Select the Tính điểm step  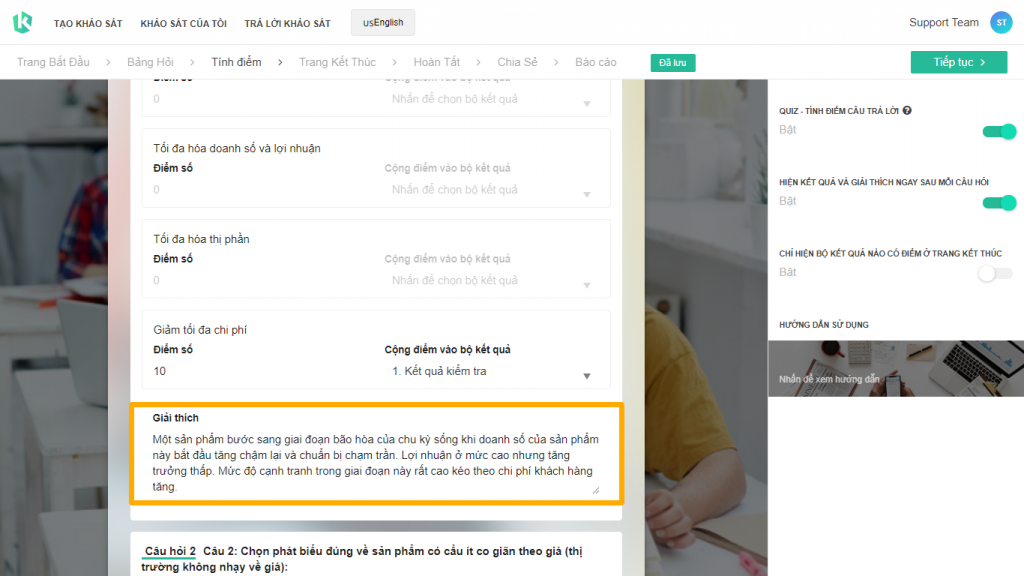tap(236, 62)
